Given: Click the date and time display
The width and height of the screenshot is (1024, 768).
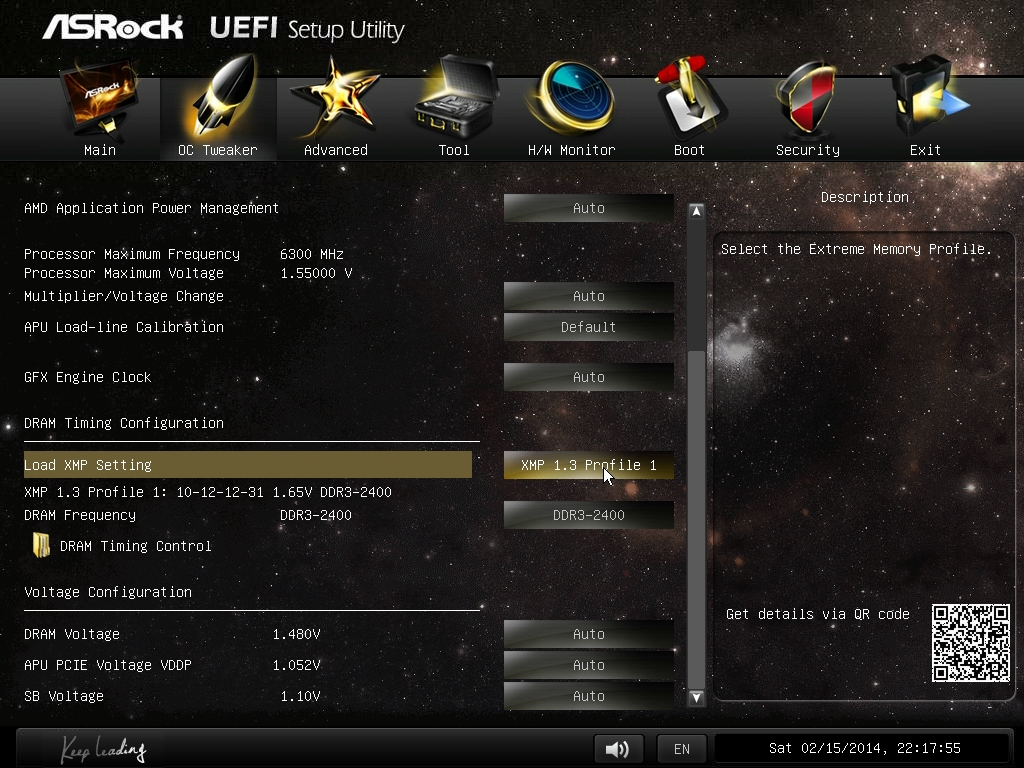Looking at the screenshot, I should [864, 748].
